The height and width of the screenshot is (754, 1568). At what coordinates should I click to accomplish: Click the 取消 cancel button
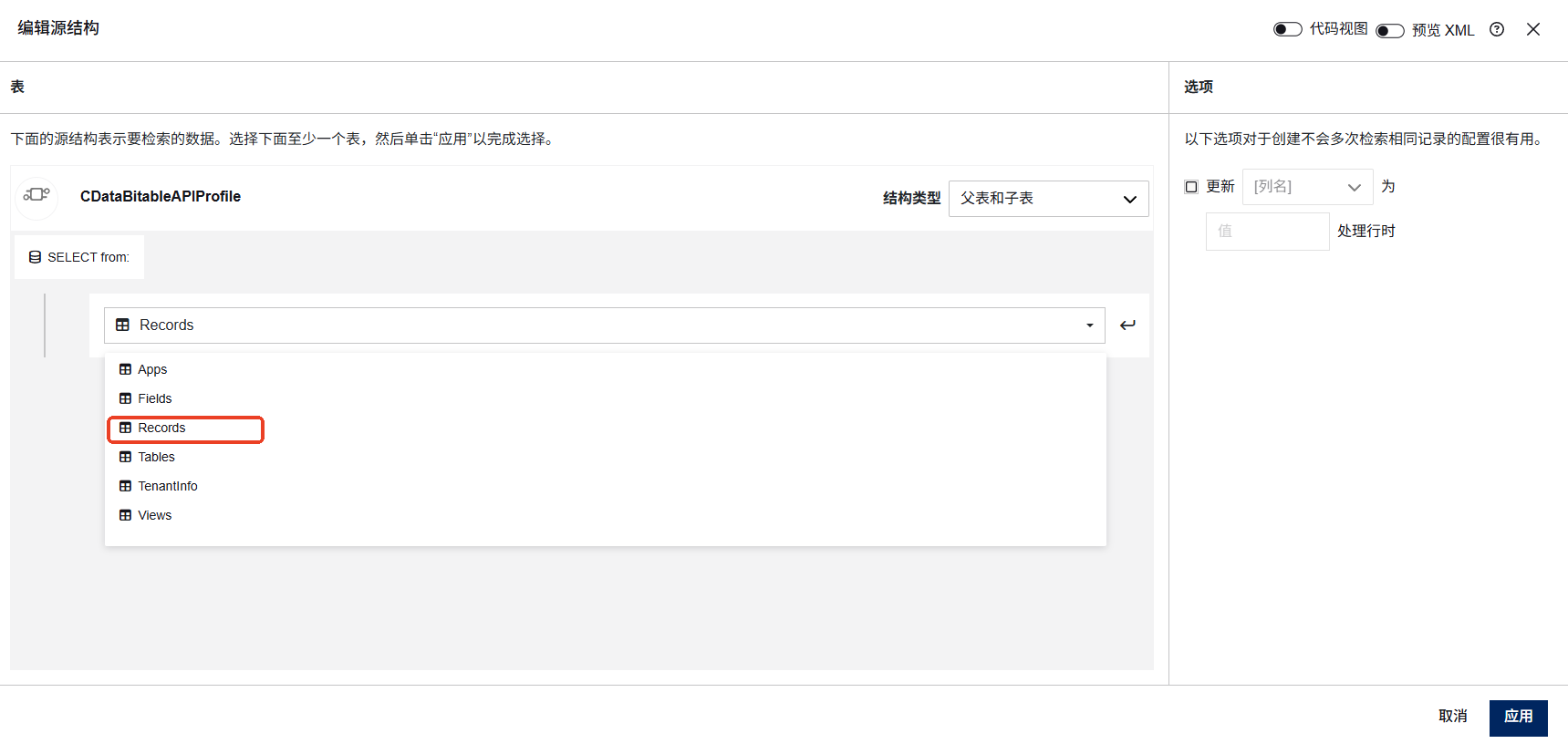pyautogui.click(x=1452, y=717)
